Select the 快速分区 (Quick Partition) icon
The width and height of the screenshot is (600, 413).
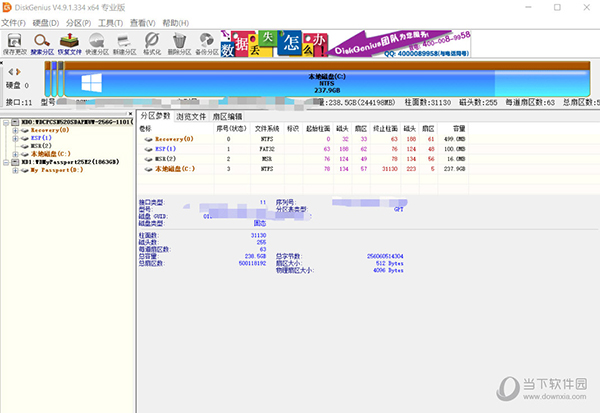point(99,40)
